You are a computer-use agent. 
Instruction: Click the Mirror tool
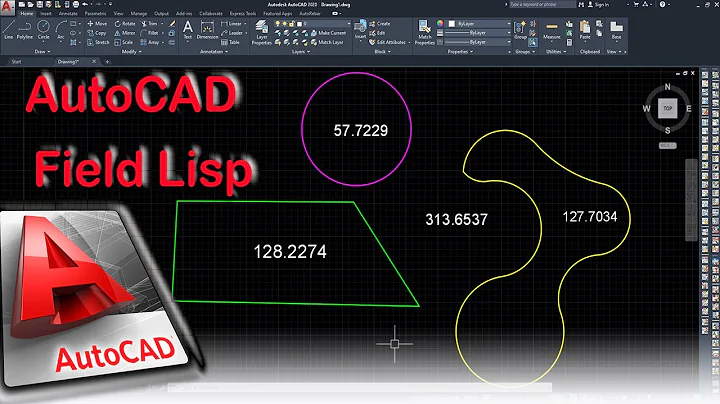tap(125, 33)
